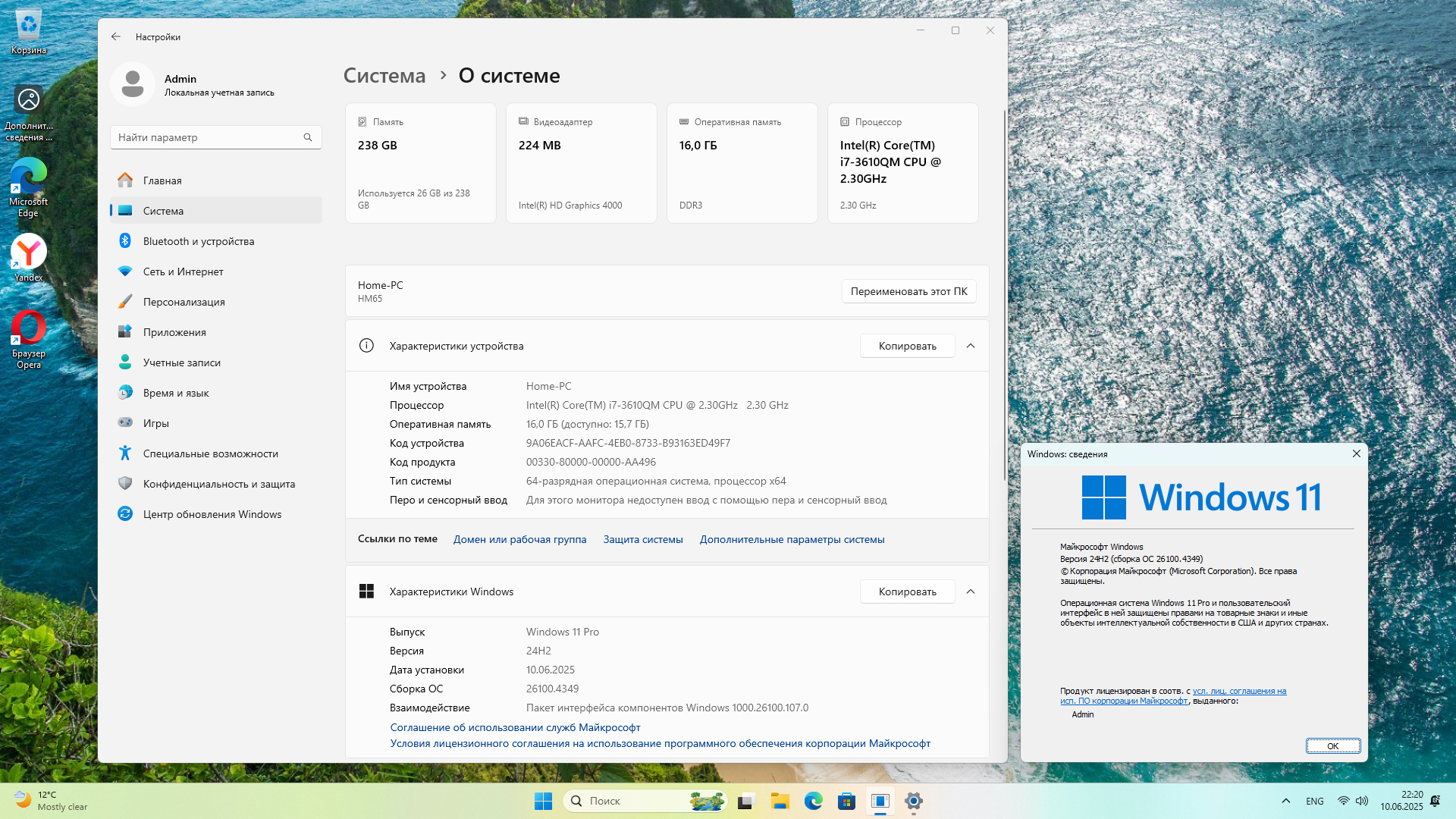Open Центр обновления Windows
Viewport: 1456px width, 819px height.
212,514
